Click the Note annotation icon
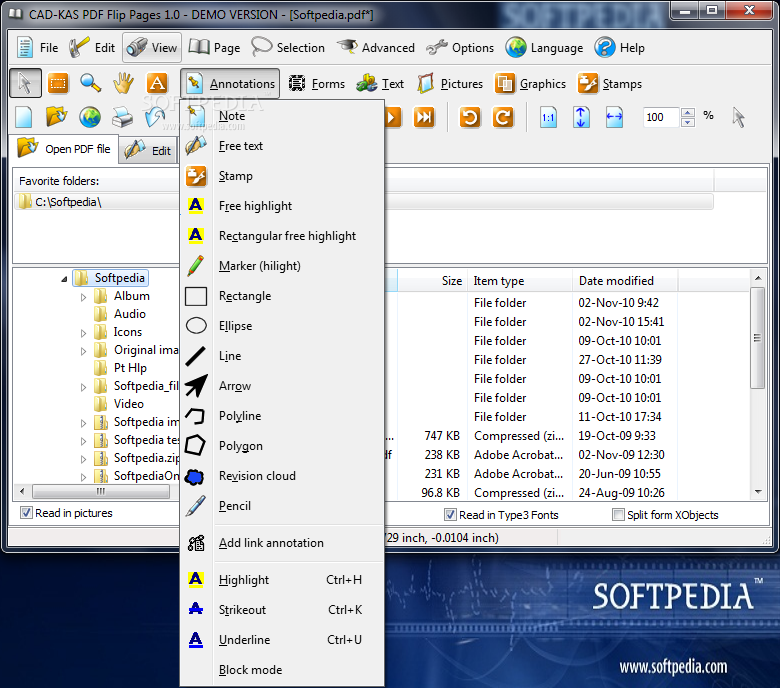This screenshot has width=780, height=688. pos(196,116)
